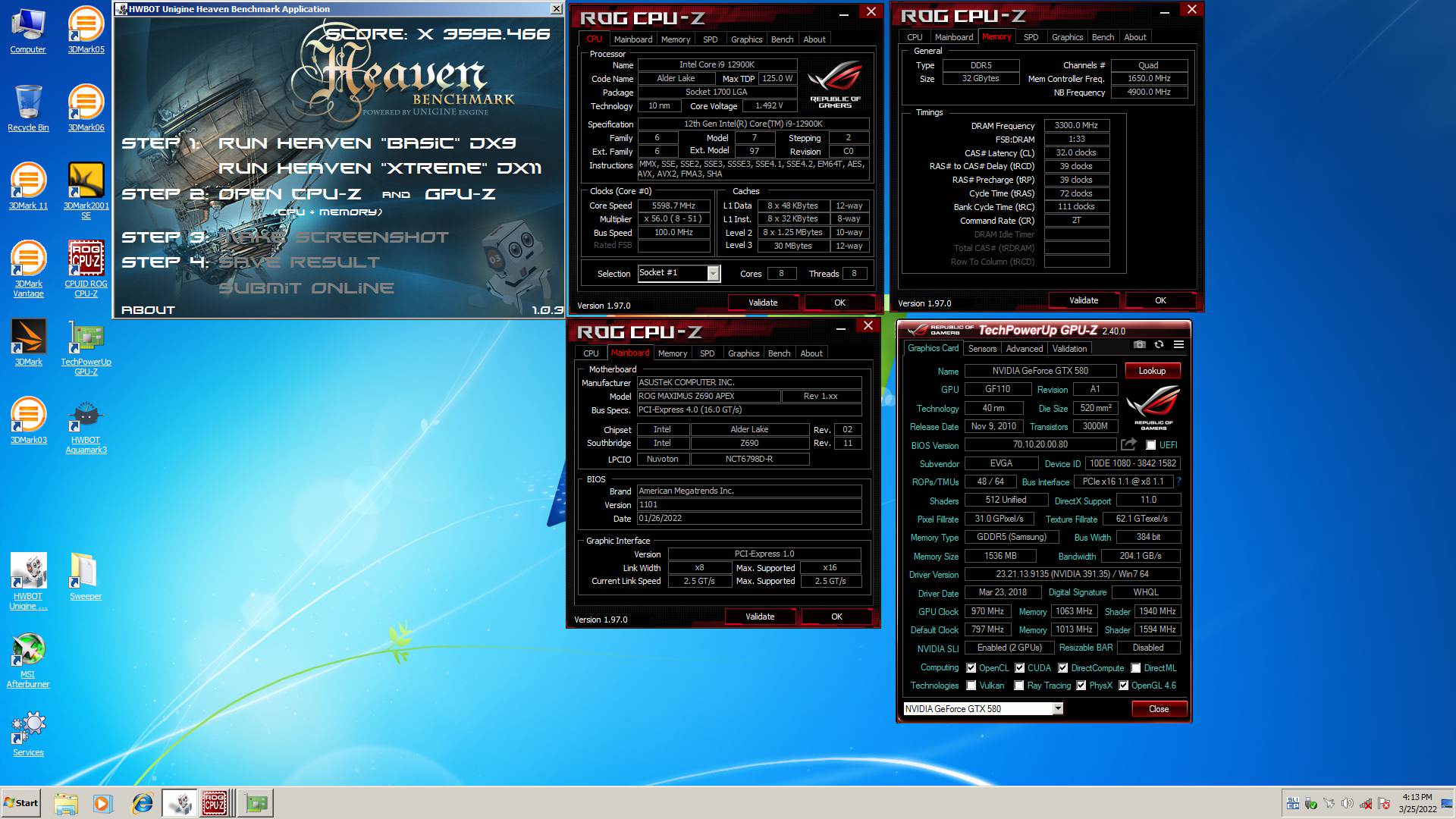Open Windows Media Player from taskbar

pyautogui.click(x=103, y=803)
